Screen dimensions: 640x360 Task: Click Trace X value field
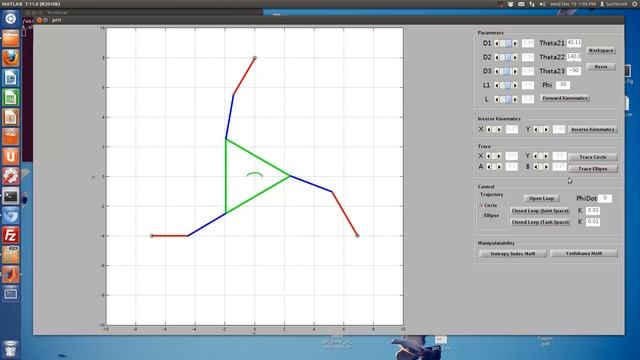(511, 156)
